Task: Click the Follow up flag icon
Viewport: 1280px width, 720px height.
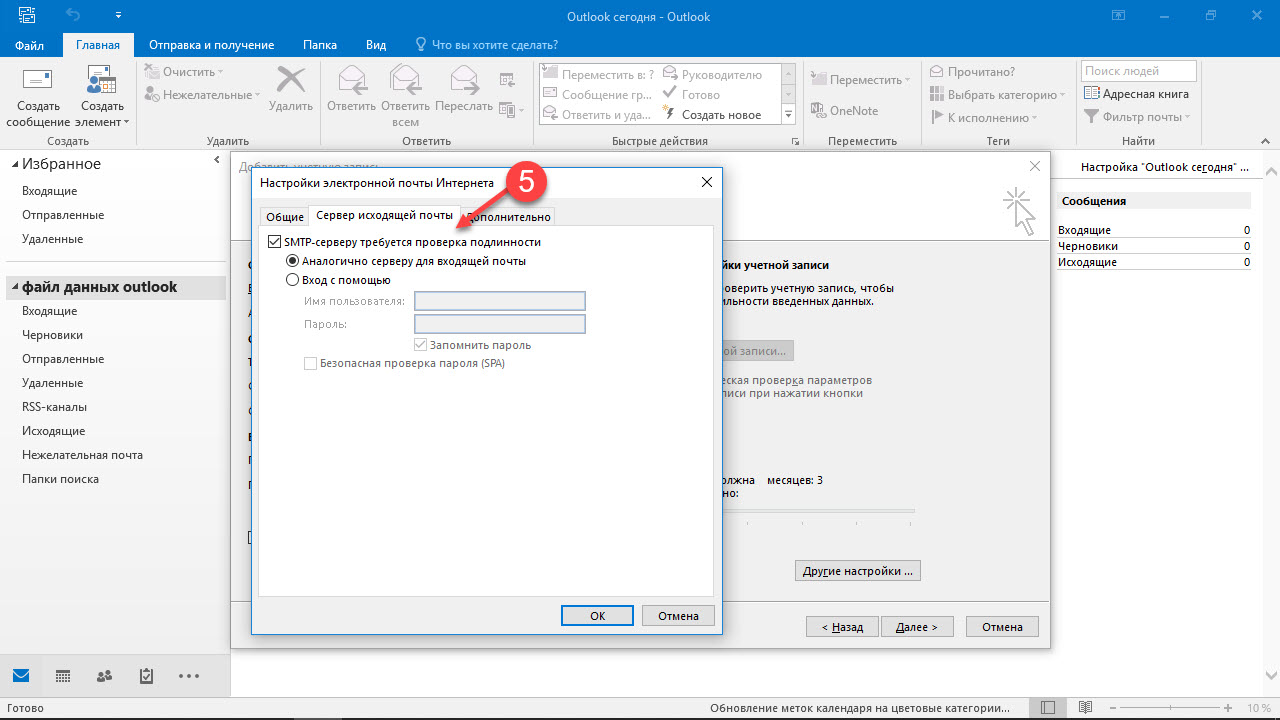Action: [937, 118]
